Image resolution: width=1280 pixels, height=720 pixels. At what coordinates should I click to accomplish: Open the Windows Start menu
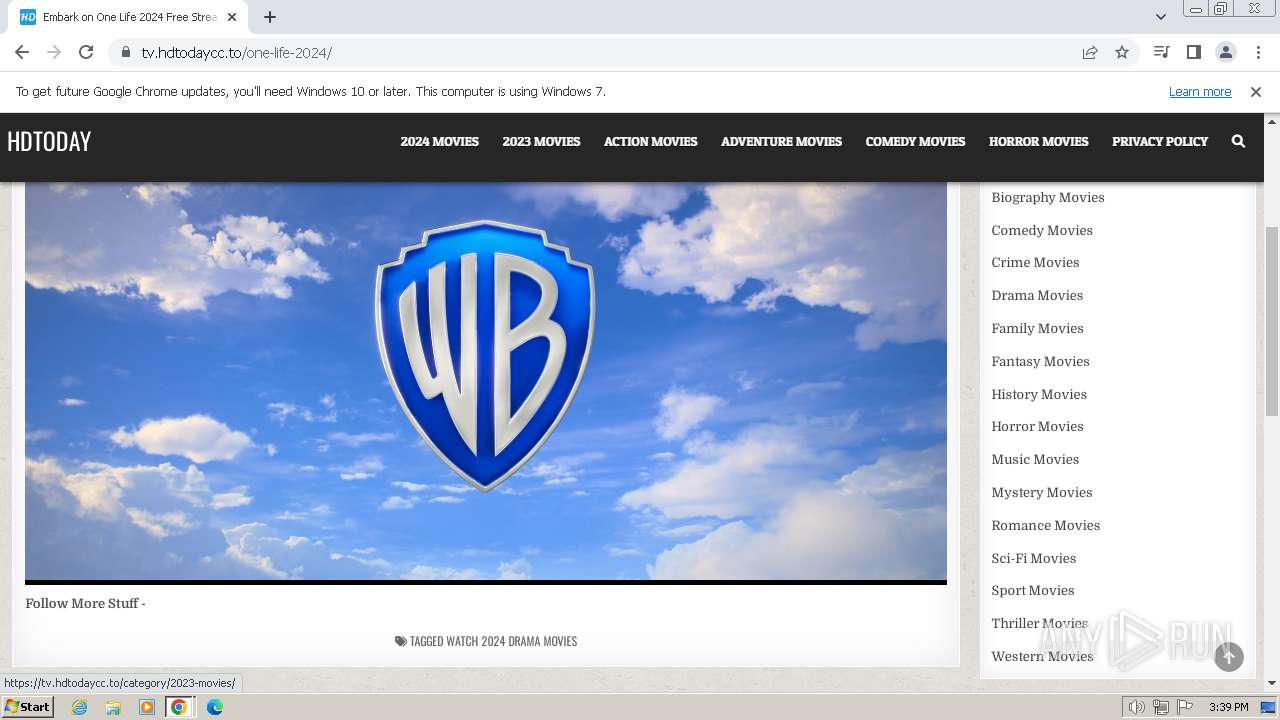27,707
